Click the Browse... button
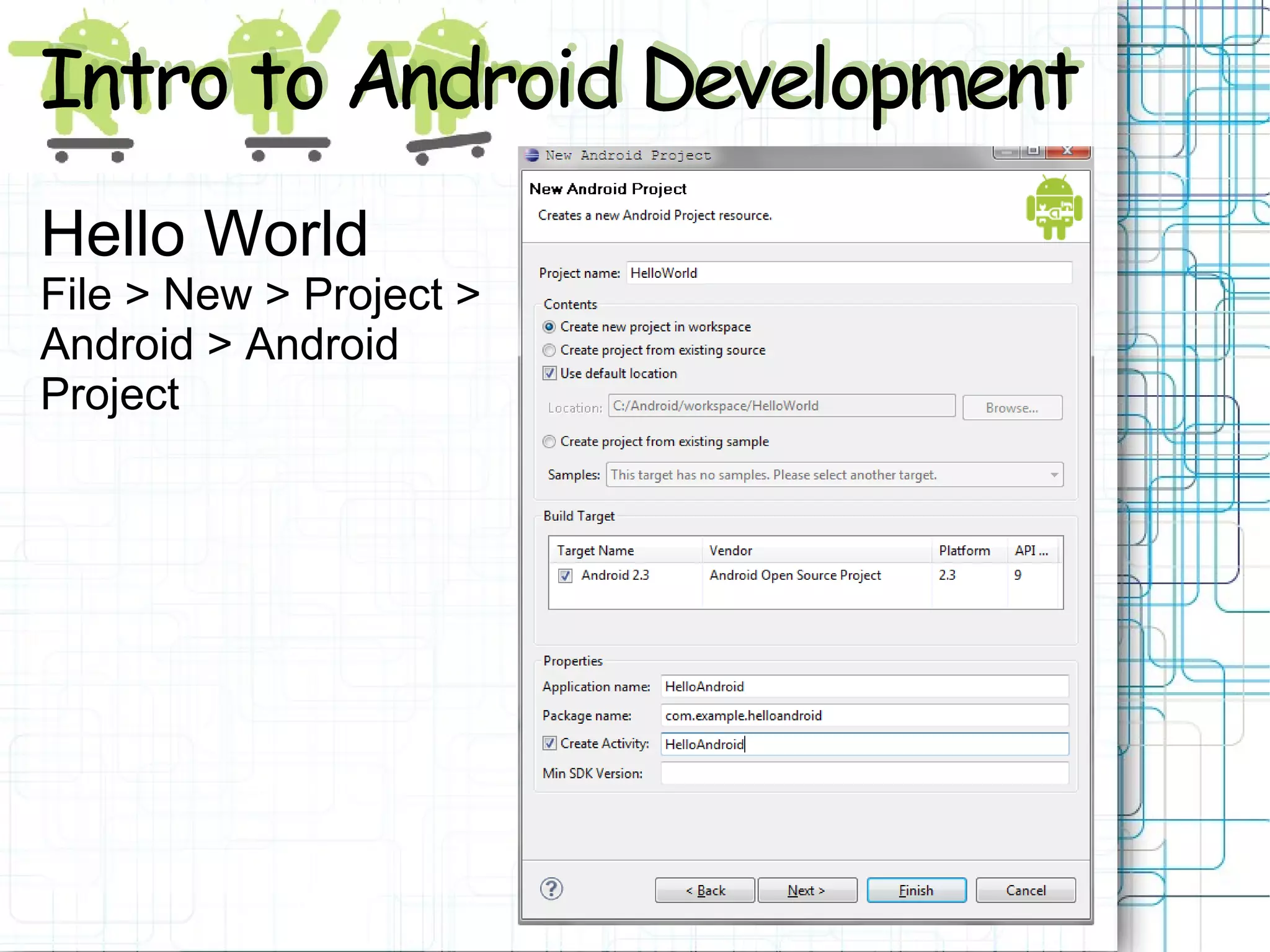The image size is (1270, 952). [1012, 408]
